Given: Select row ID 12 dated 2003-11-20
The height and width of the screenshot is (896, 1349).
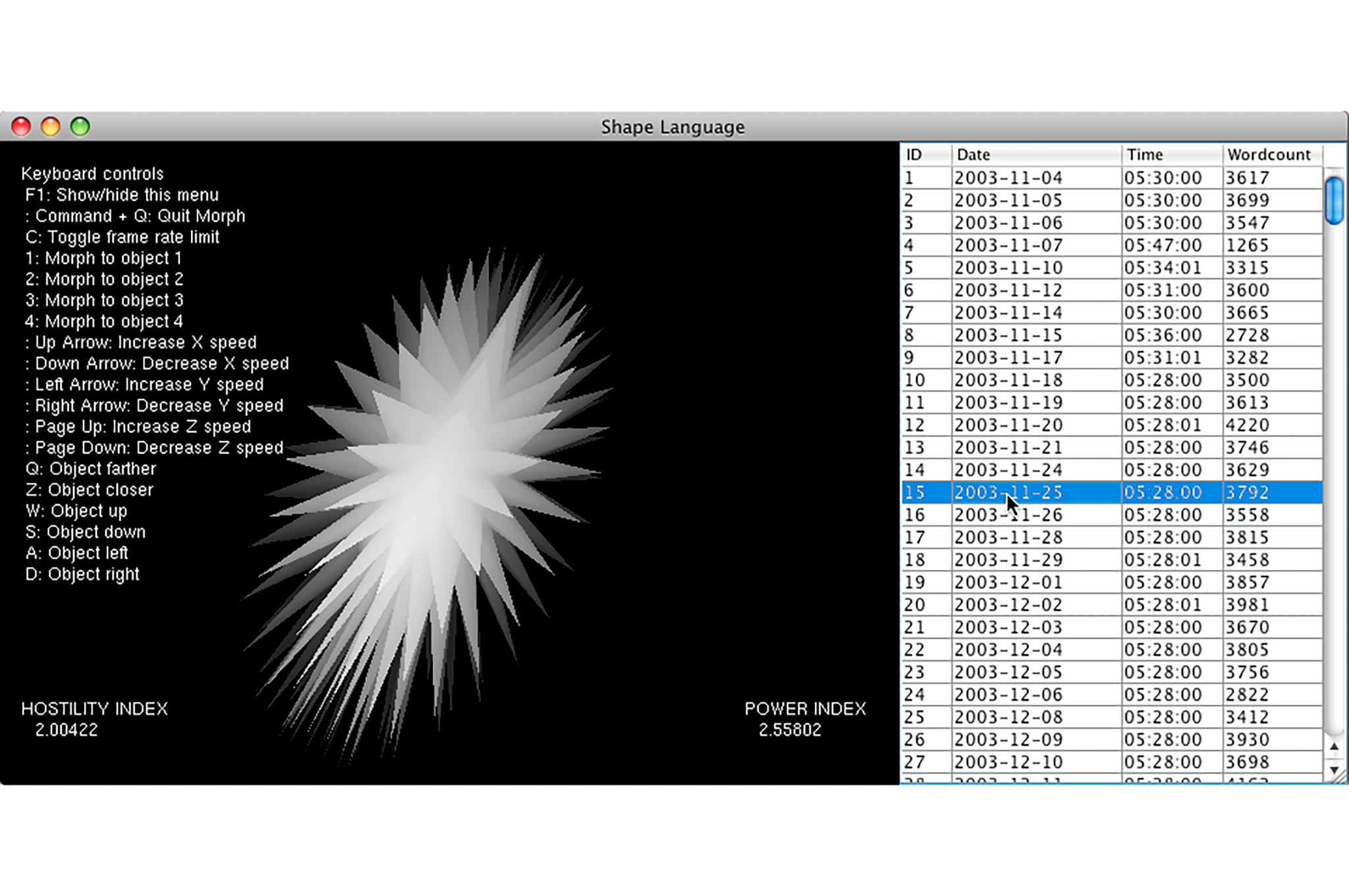Looking at the screenshot, I should tap(1008, 425).
